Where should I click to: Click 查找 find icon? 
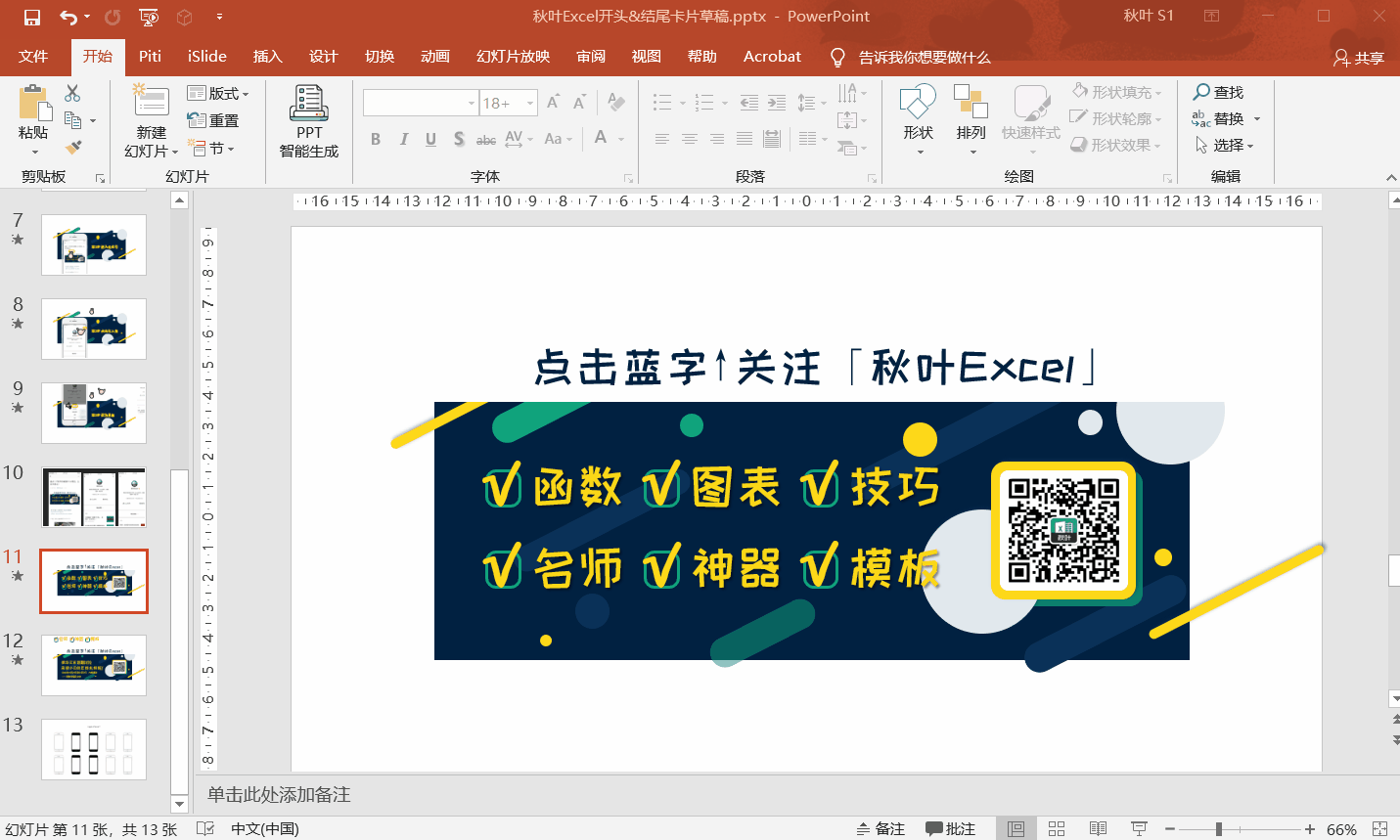point(1218,92)
